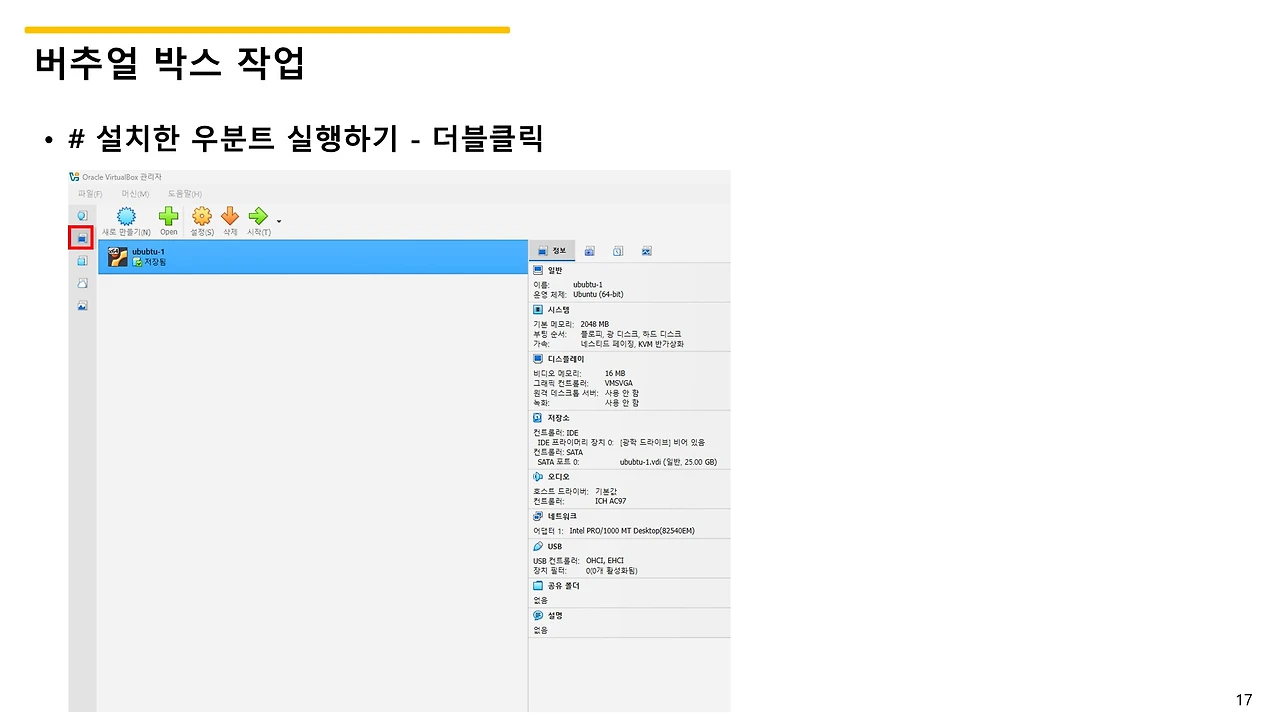This screenshot has width=1280, height=720.
Task: Open the 머신(M) menu
Action: [x=135, y=194]
